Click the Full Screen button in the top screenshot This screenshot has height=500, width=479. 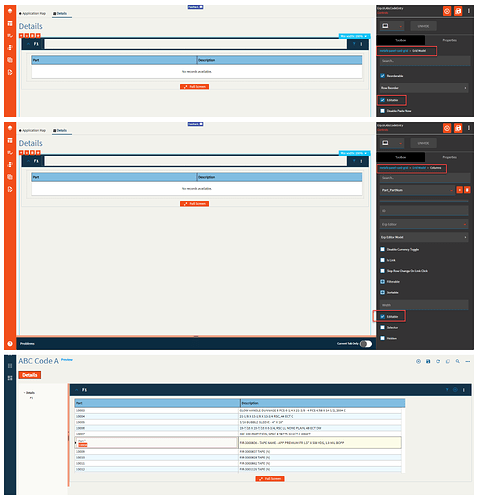(195, 87)
